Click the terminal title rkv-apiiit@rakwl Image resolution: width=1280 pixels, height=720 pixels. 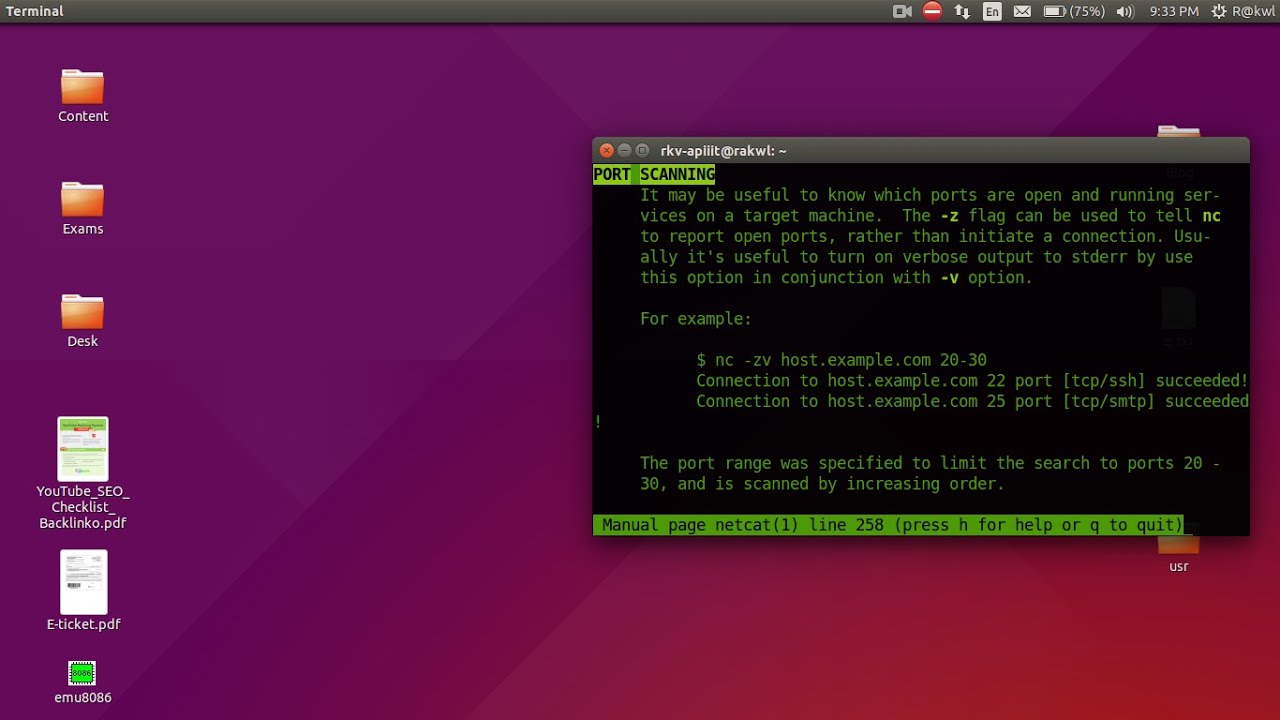tap(723, 151)
